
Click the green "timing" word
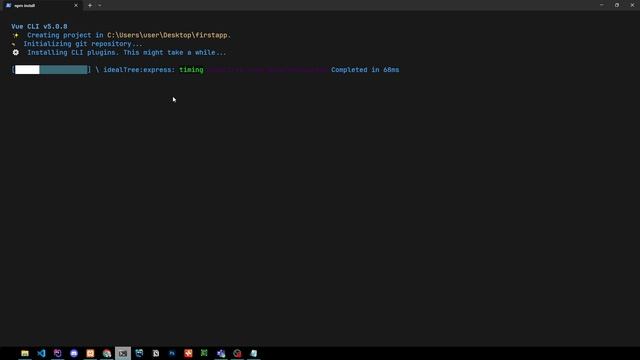click(191, 70)
